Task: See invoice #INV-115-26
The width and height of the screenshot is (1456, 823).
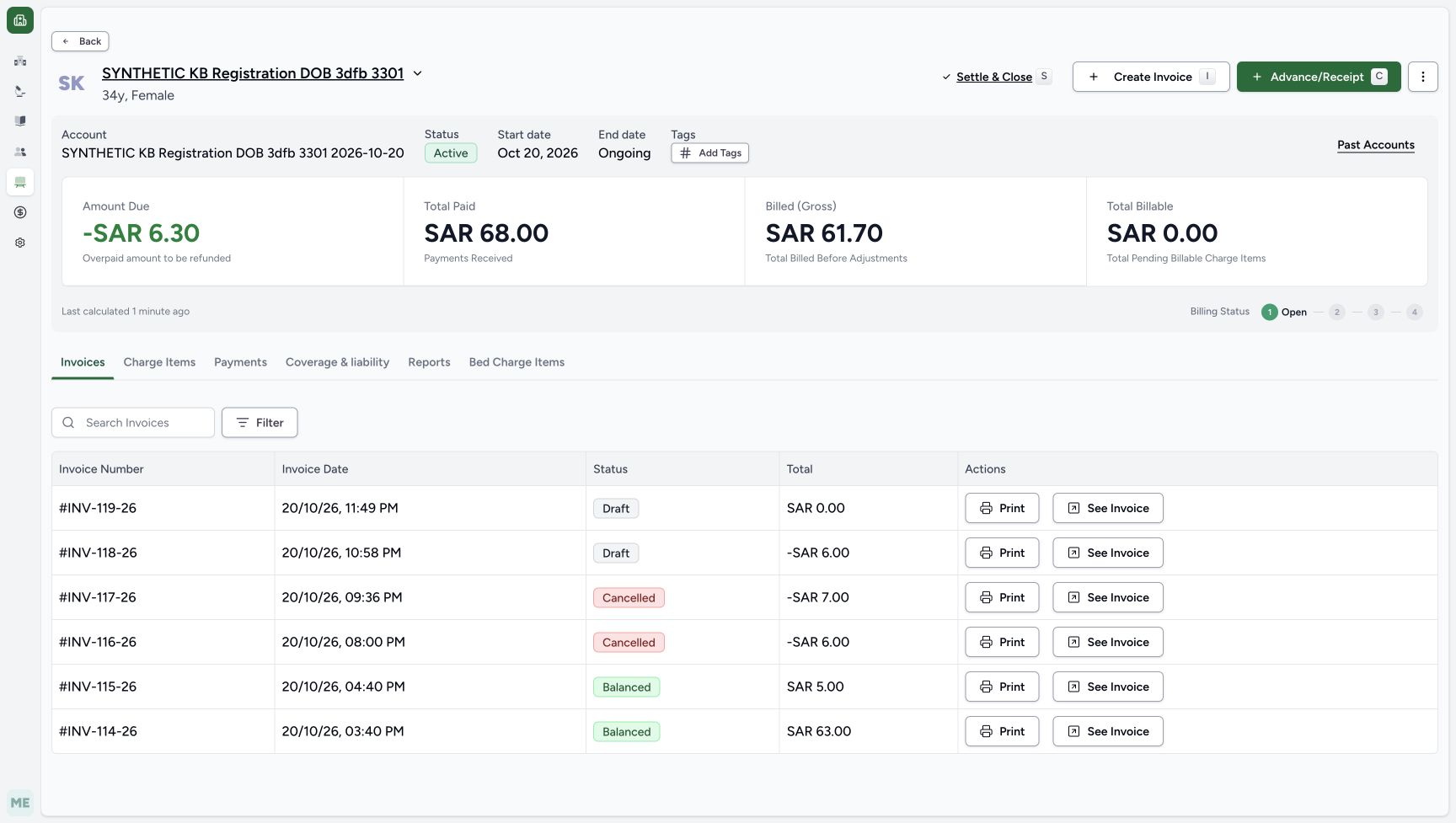Action: [1108, 687]
